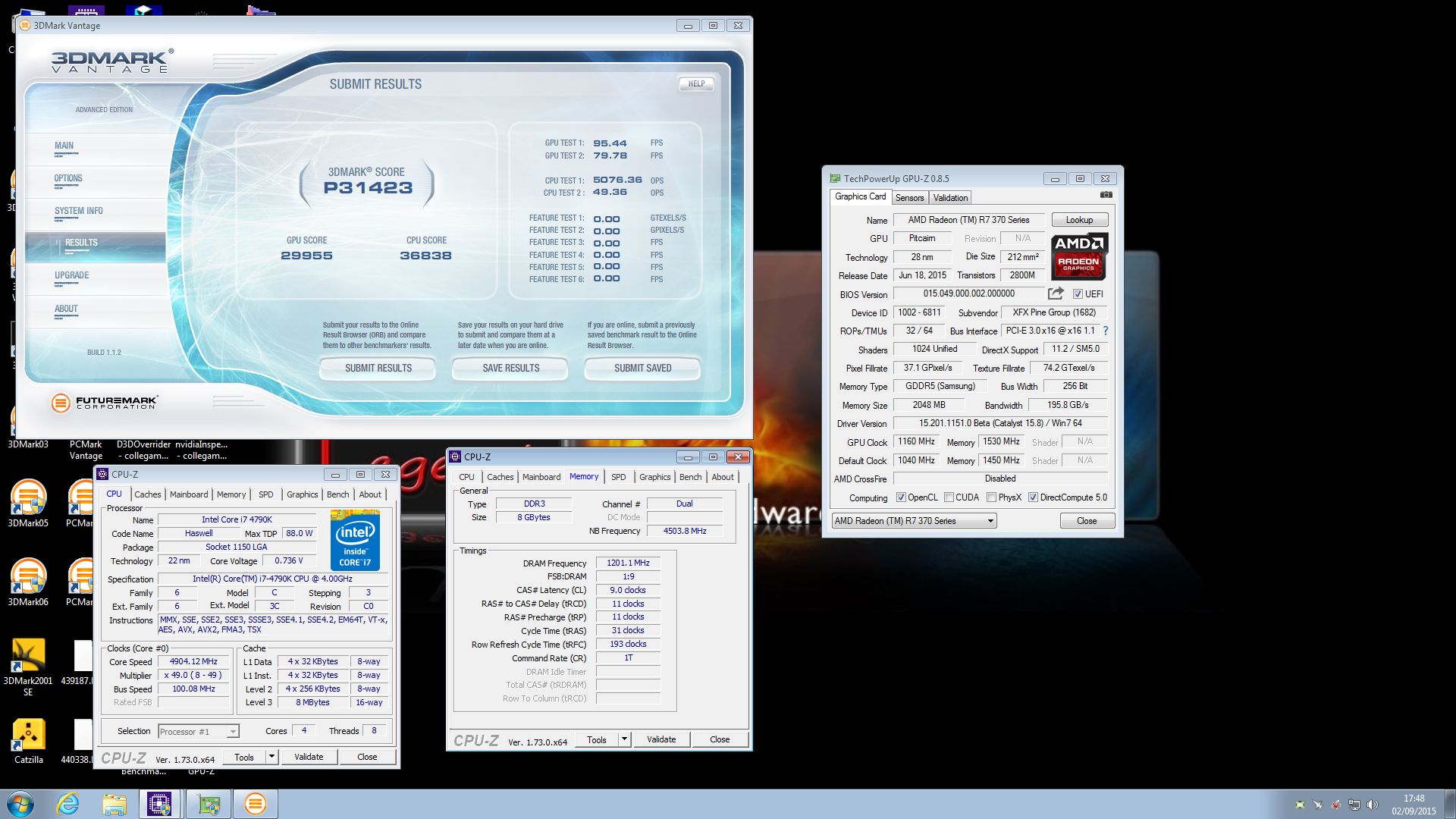1456x819 pixels.
Task: Click the DRAM Frequency value 1201.1 MHz
Action: click(x=628, y=563)
